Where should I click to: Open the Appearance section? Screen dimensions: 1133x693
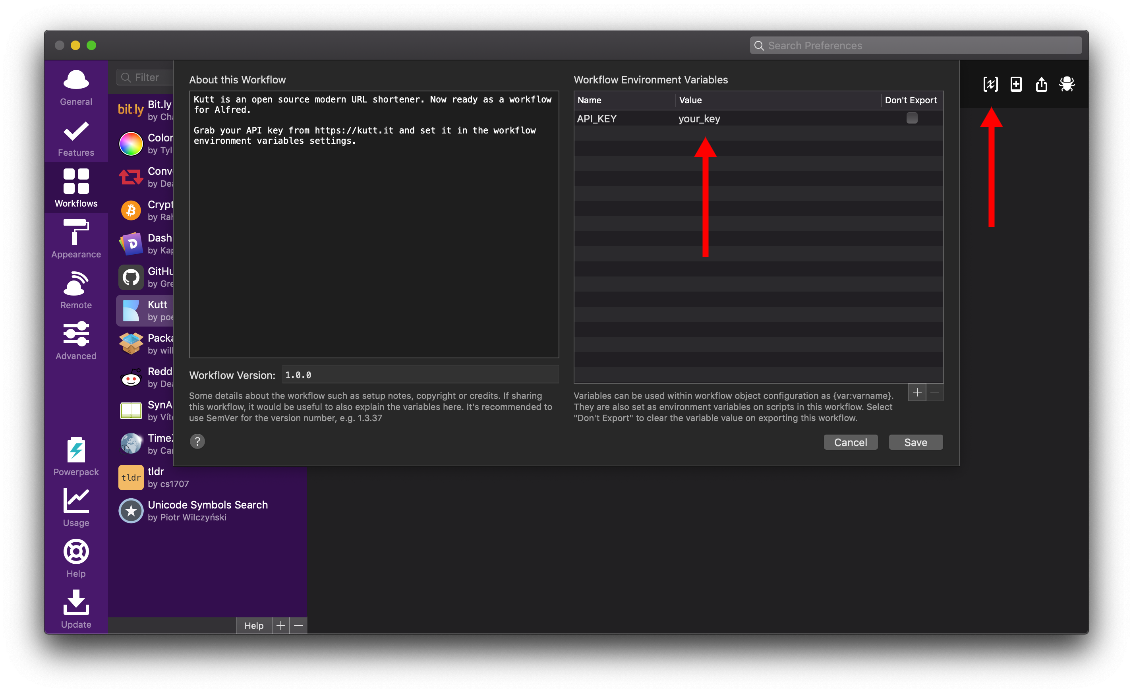pyautogui.click(x=76, y=239)
